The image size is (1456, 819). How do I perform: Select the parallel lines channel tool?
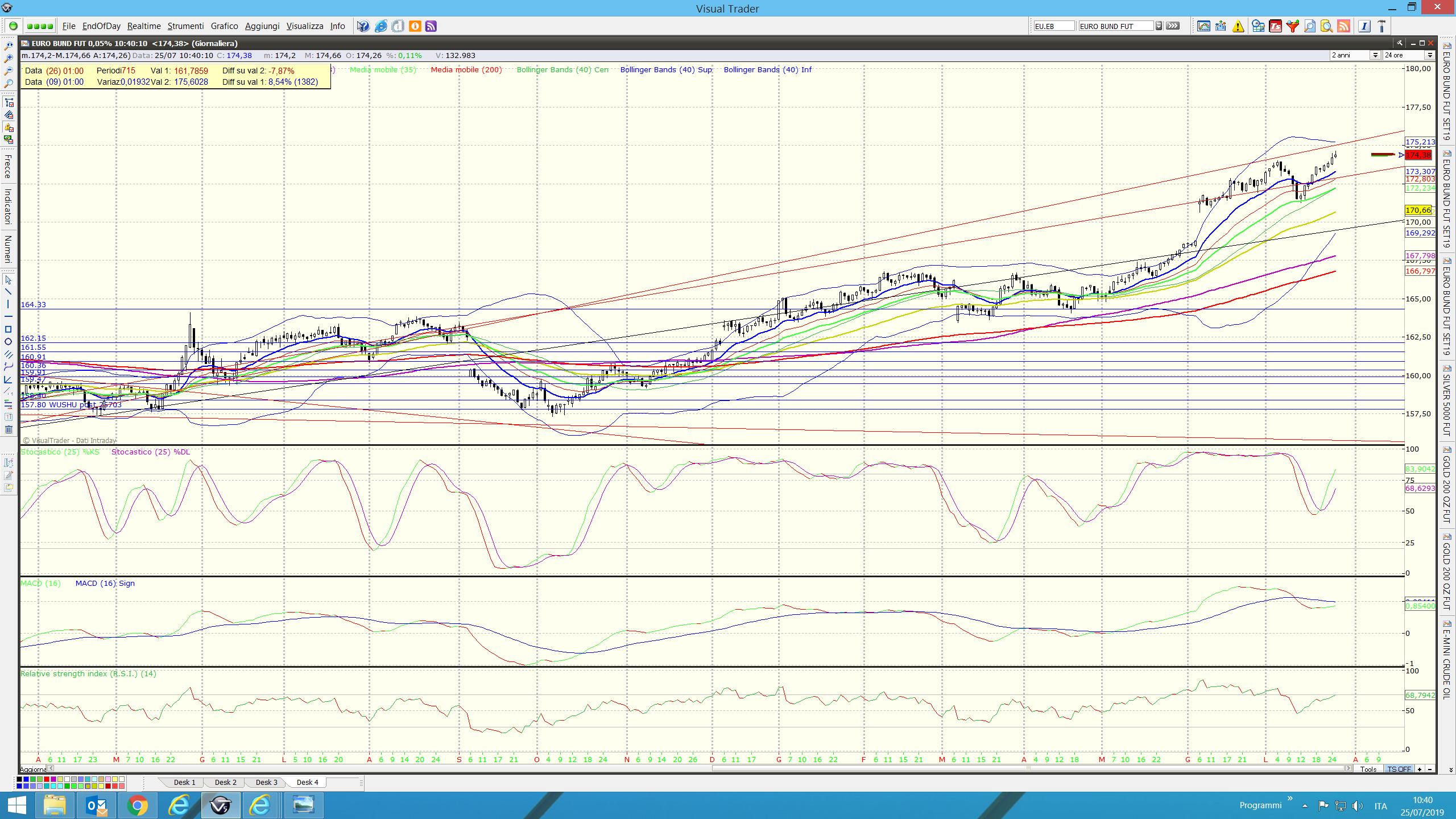click(8, 354)
